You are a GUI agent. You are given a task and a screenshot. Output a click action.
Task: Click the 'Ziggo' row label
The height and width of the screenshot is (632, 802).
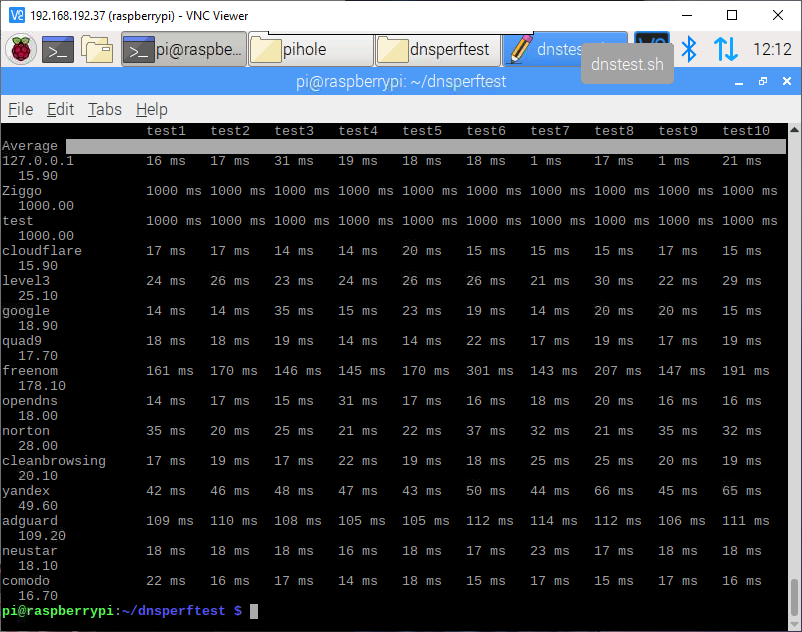[x=22, y=191]
